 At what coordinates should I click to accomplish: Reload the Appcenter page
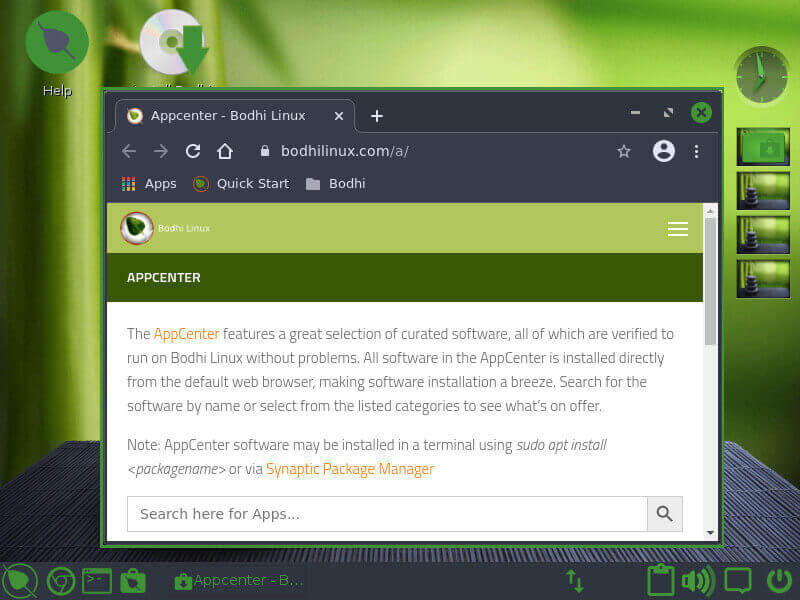click(193, 151)
